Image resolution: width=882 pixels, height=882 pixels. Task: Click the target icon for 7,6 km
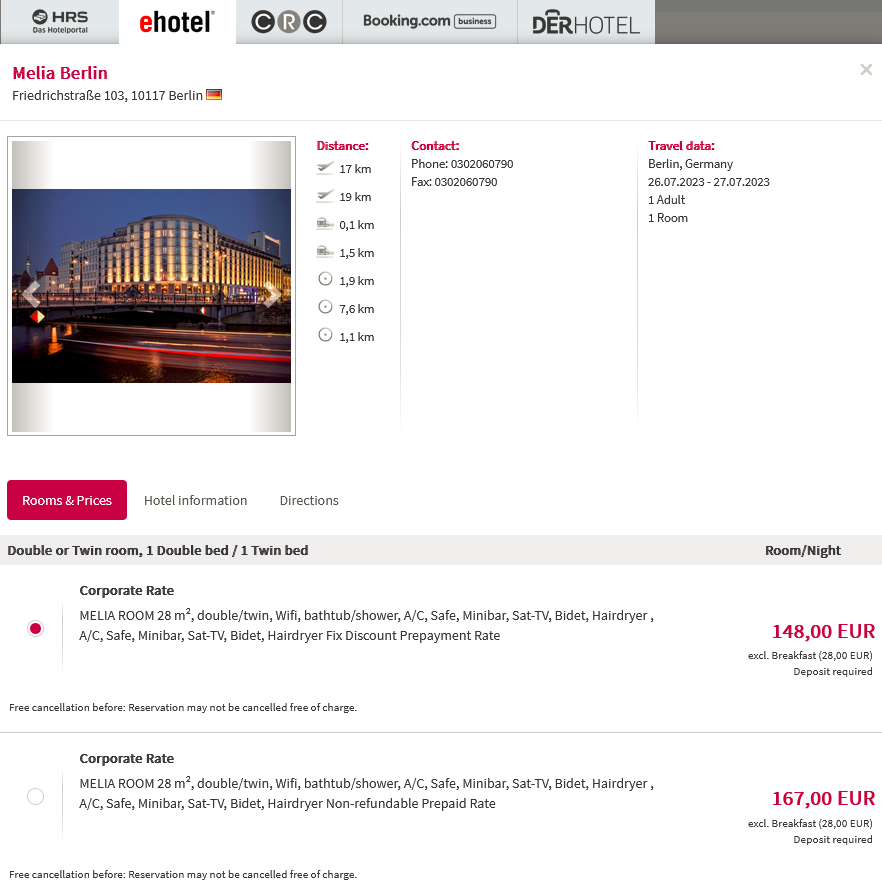click(325, 307)
